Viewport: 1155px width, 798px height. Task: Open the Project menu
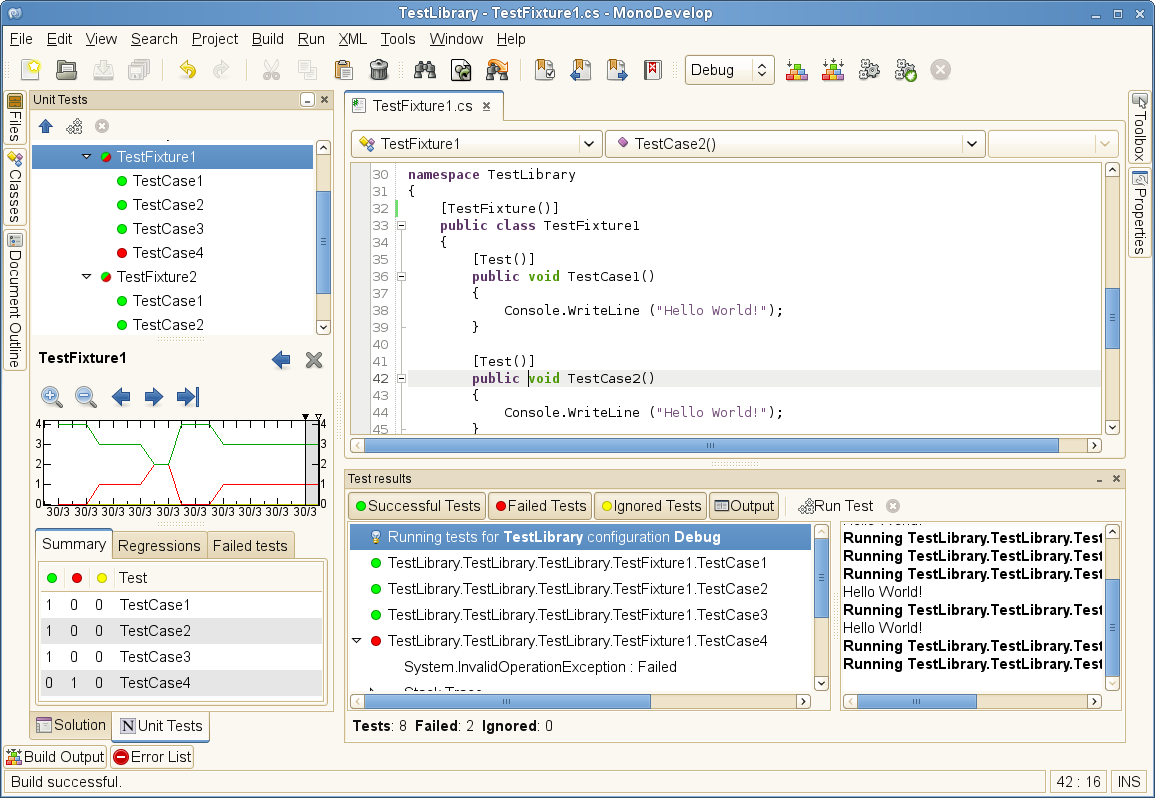pyautogui.click(x=215, y=39)
